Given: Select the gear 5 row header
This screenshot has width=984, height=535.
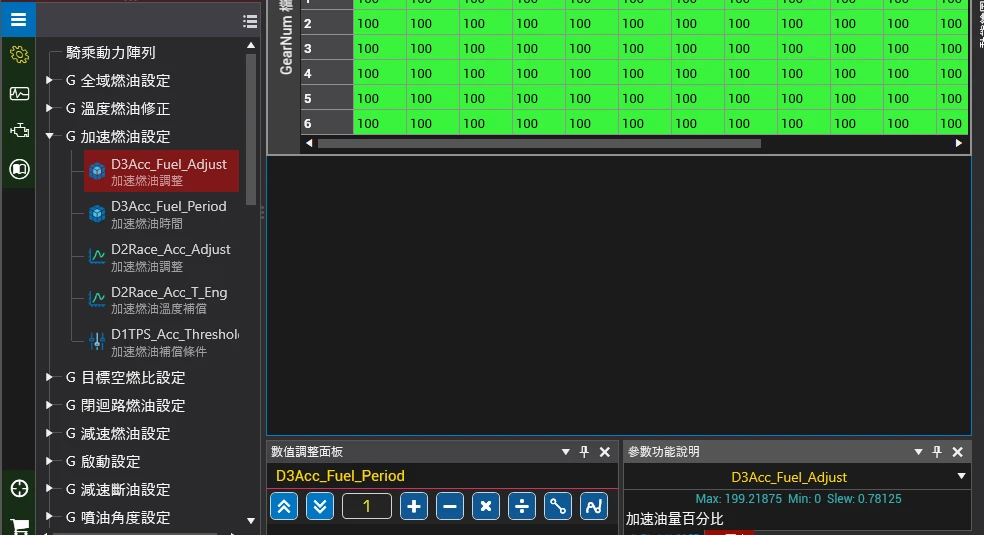Looking at the screenshot, I should [x=327, y=98].
